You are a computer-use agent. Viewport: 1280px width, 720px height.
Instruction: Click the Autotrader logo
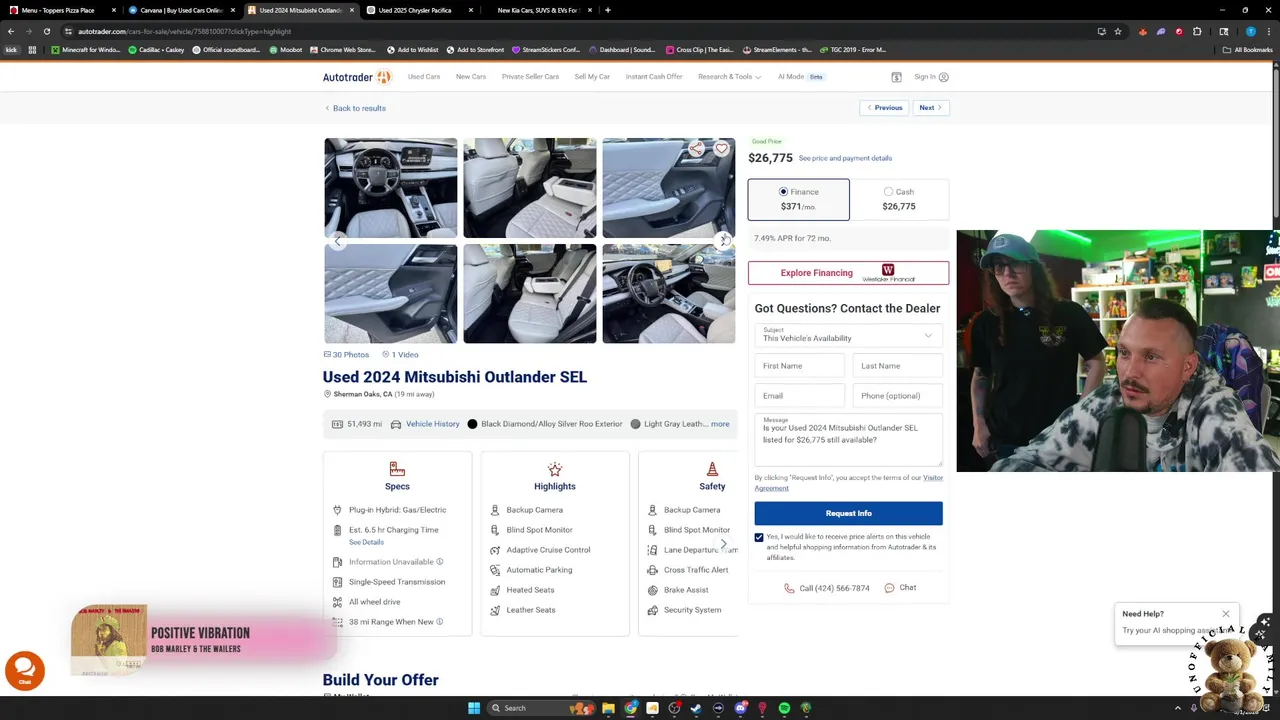coord(357,77)
